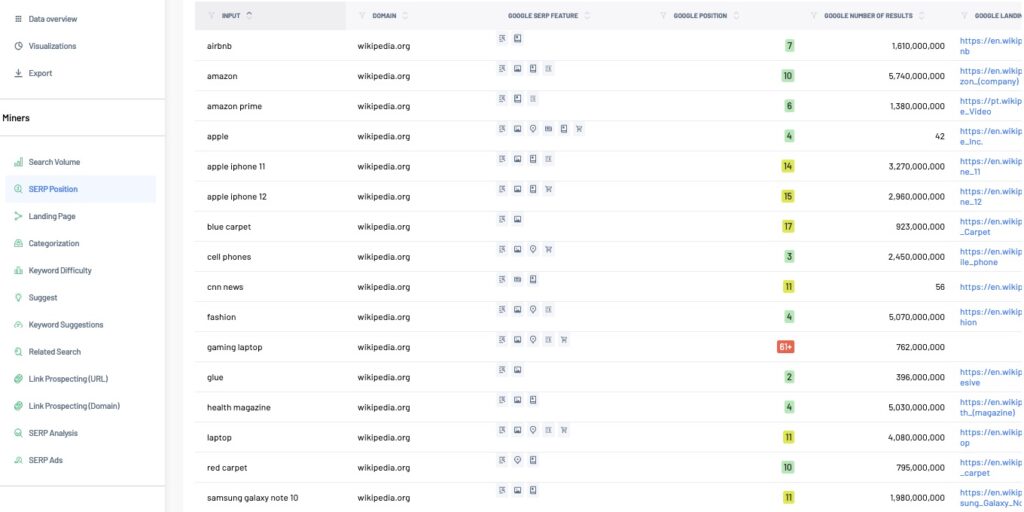Click the Keyword Difficulty icon in sidebar

point(18,270)
